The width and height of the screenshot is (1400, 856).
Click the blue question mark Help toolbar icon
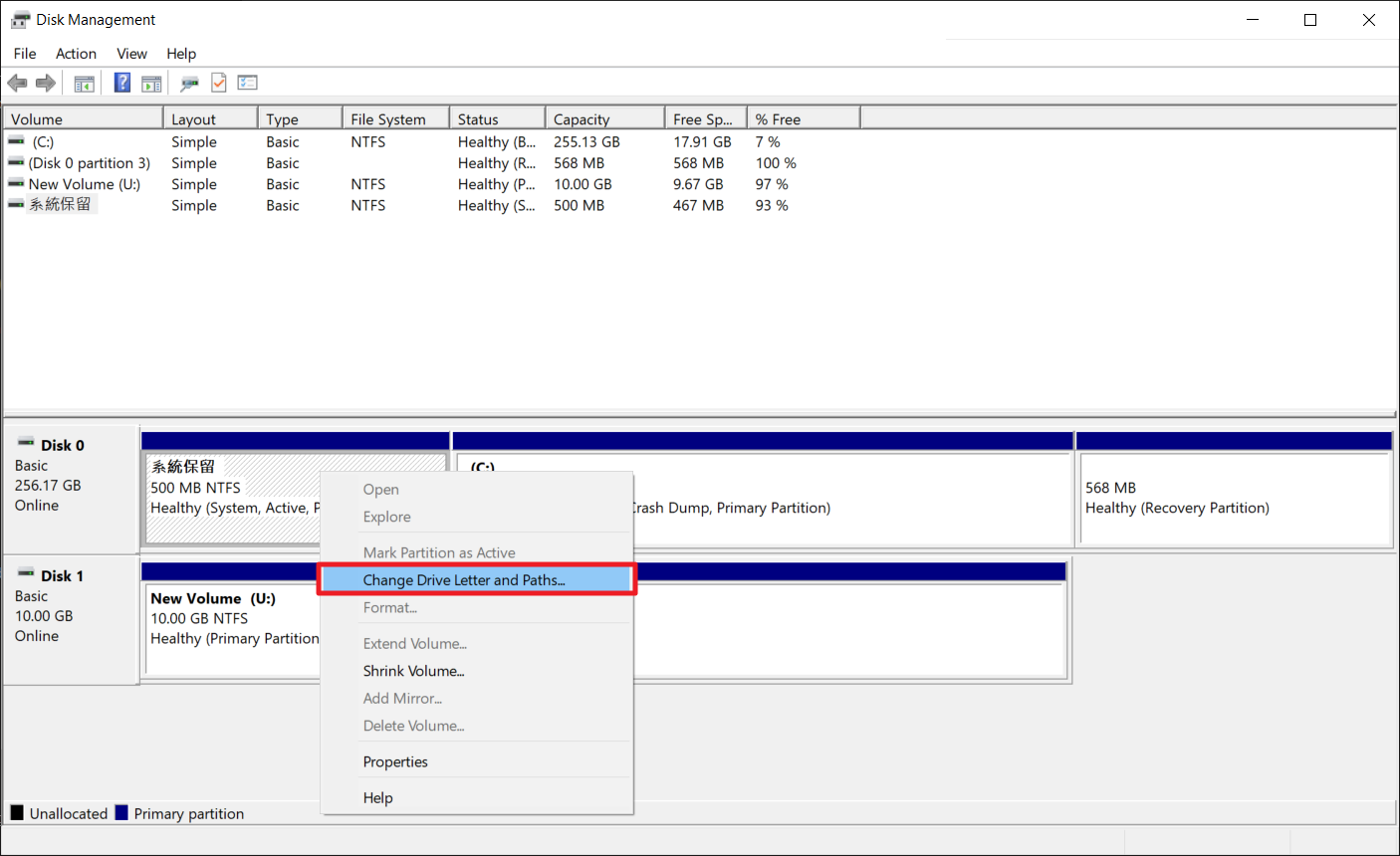point(122,83)
